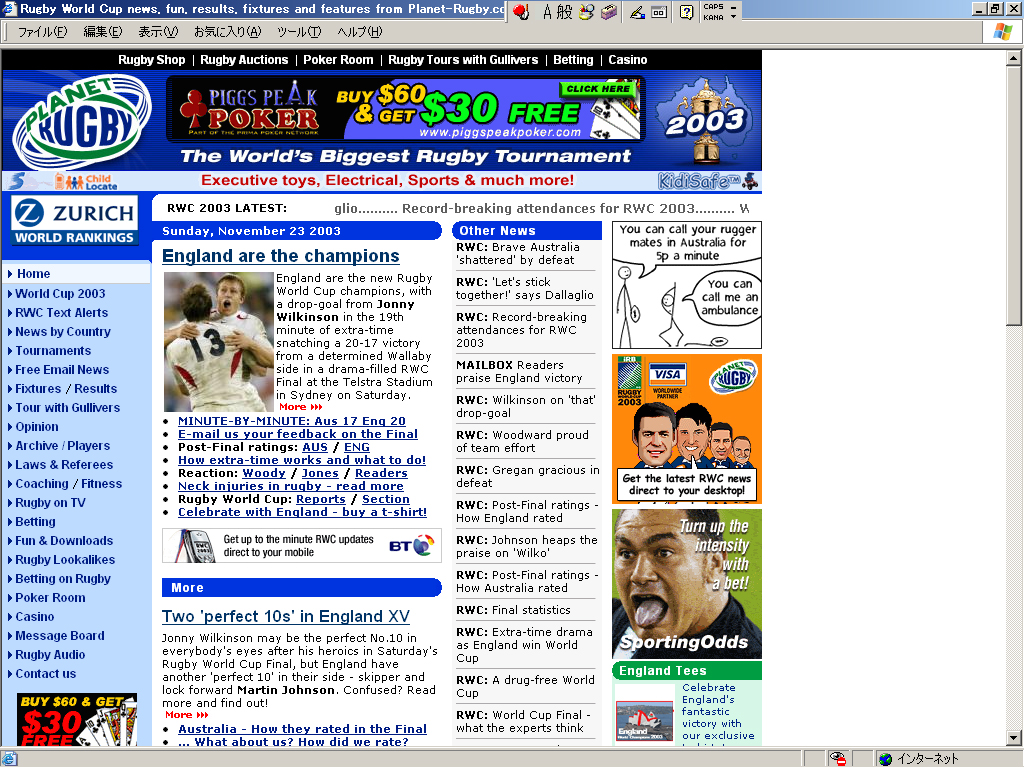Open the 編集(E) menu

click(103, 32)
